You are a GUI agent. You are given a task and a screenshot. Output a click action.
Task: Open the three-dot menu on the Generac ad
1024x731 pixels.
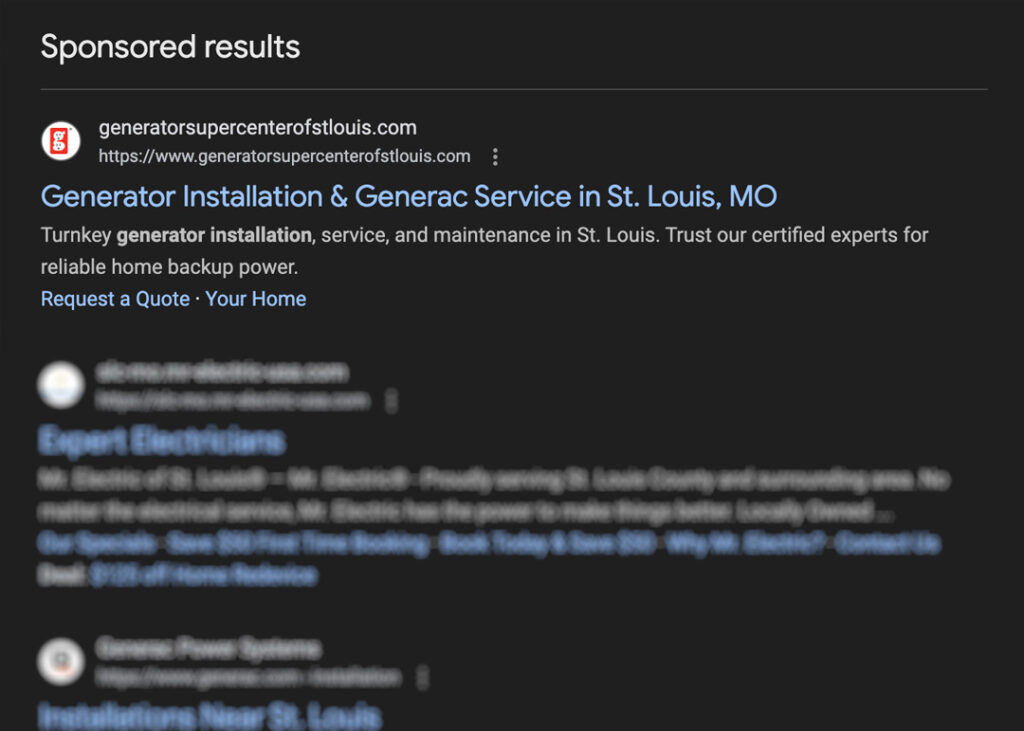point(422,678)
